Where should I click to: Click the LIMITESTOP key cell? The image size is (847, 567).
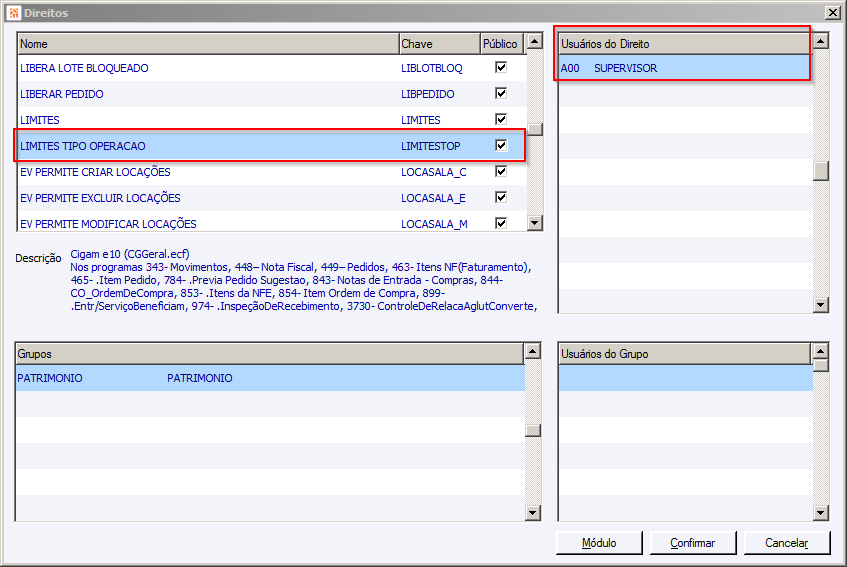(431, 146)
